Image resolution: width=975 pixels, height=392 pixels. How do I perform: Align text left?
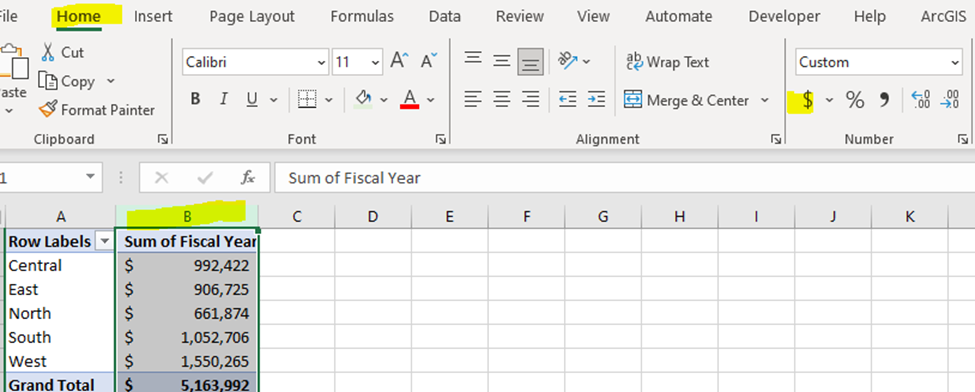(x=473, y=99)
